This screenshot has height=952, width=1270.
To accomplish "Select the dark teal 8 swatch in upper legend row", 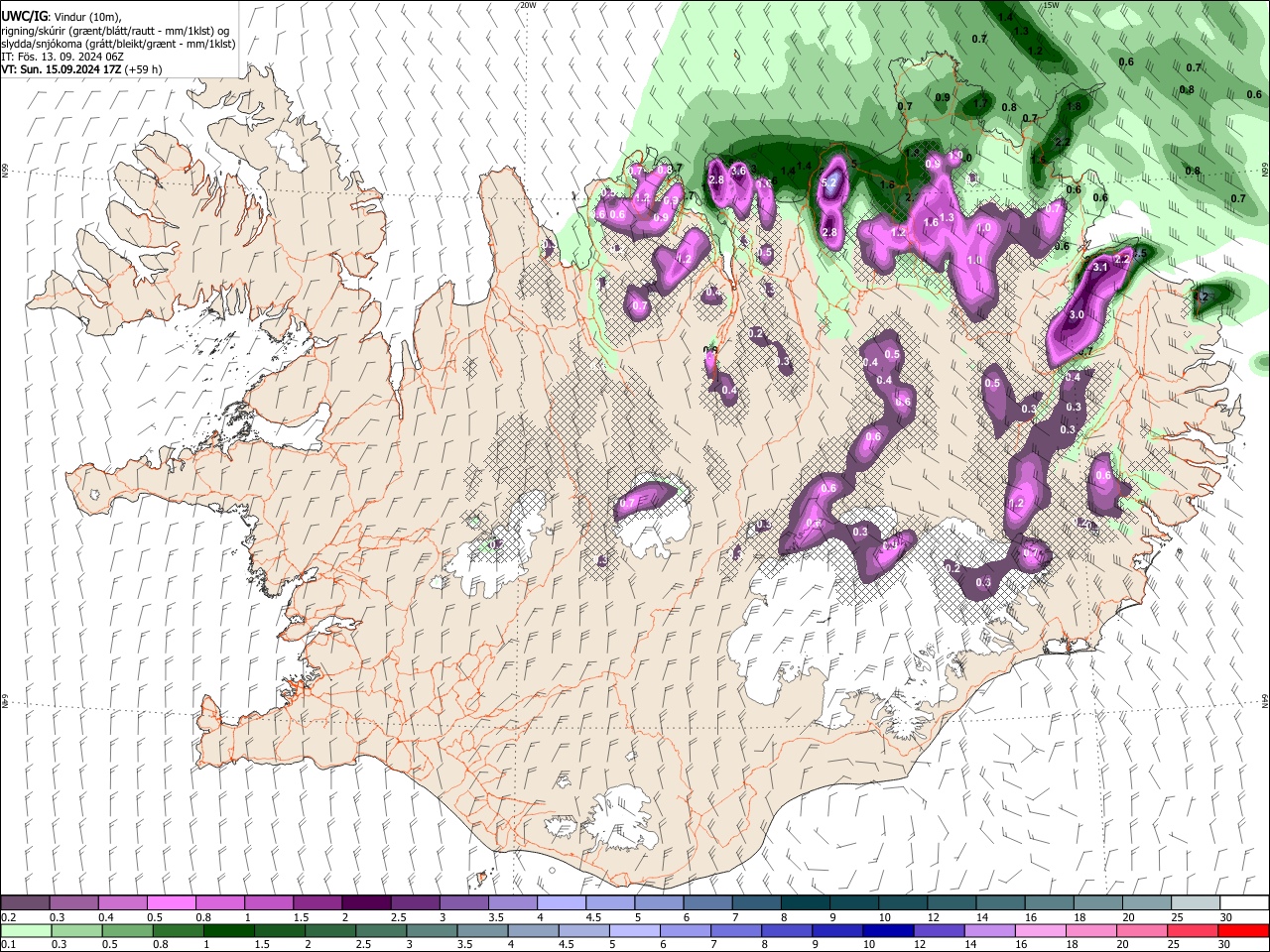I will (805, 902).
